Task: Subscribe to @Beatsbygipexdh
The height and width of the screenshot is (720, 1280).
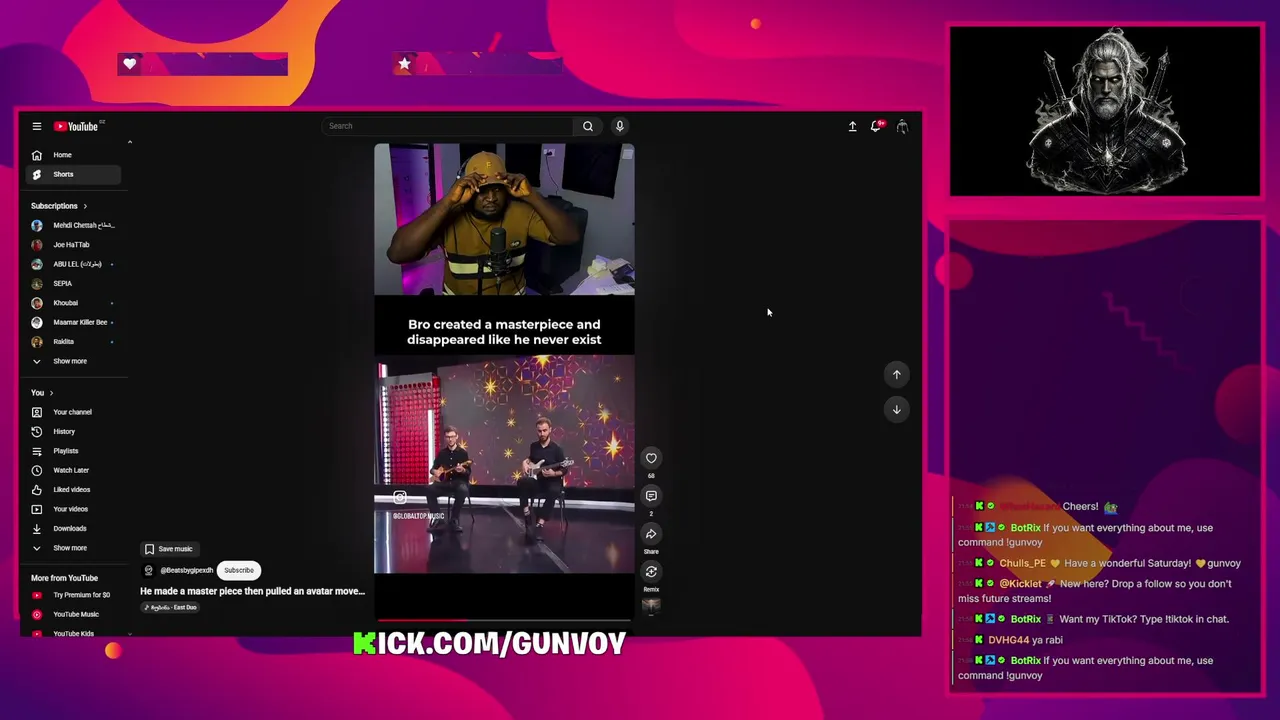Action: pos(239,570)
